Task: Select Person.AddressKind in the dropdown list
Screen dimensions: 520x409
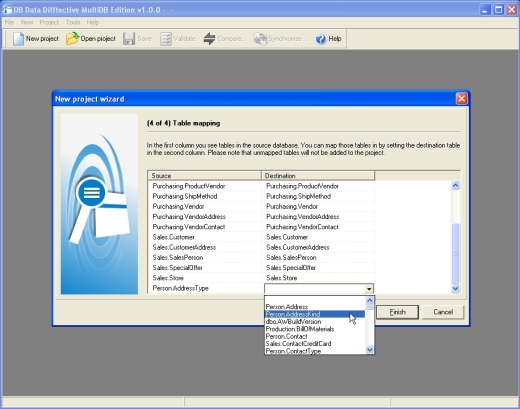Action: [x=315, y=314]
